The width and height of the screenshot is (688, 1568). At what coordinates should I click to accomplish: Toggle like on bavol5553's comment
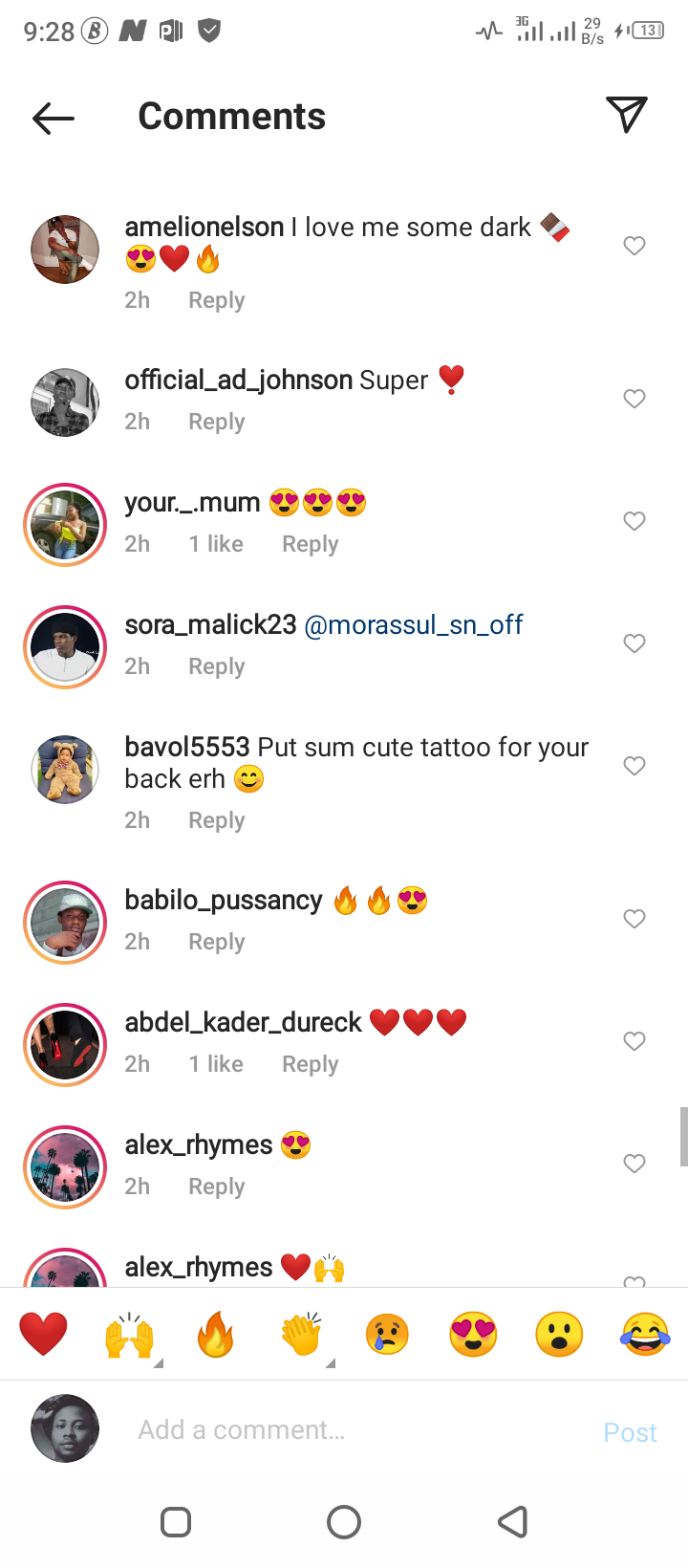coord(634,766)
